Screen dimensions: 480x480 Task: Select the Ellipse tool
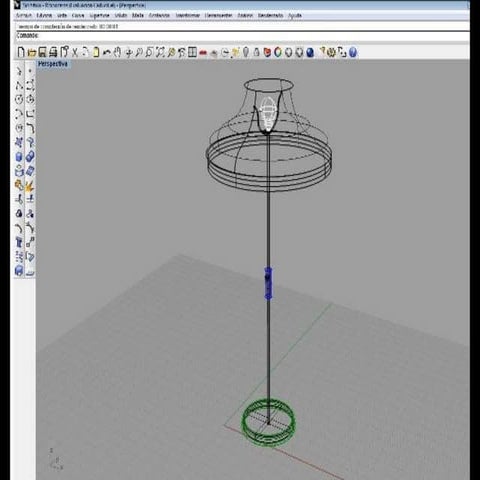pos(30,99)
